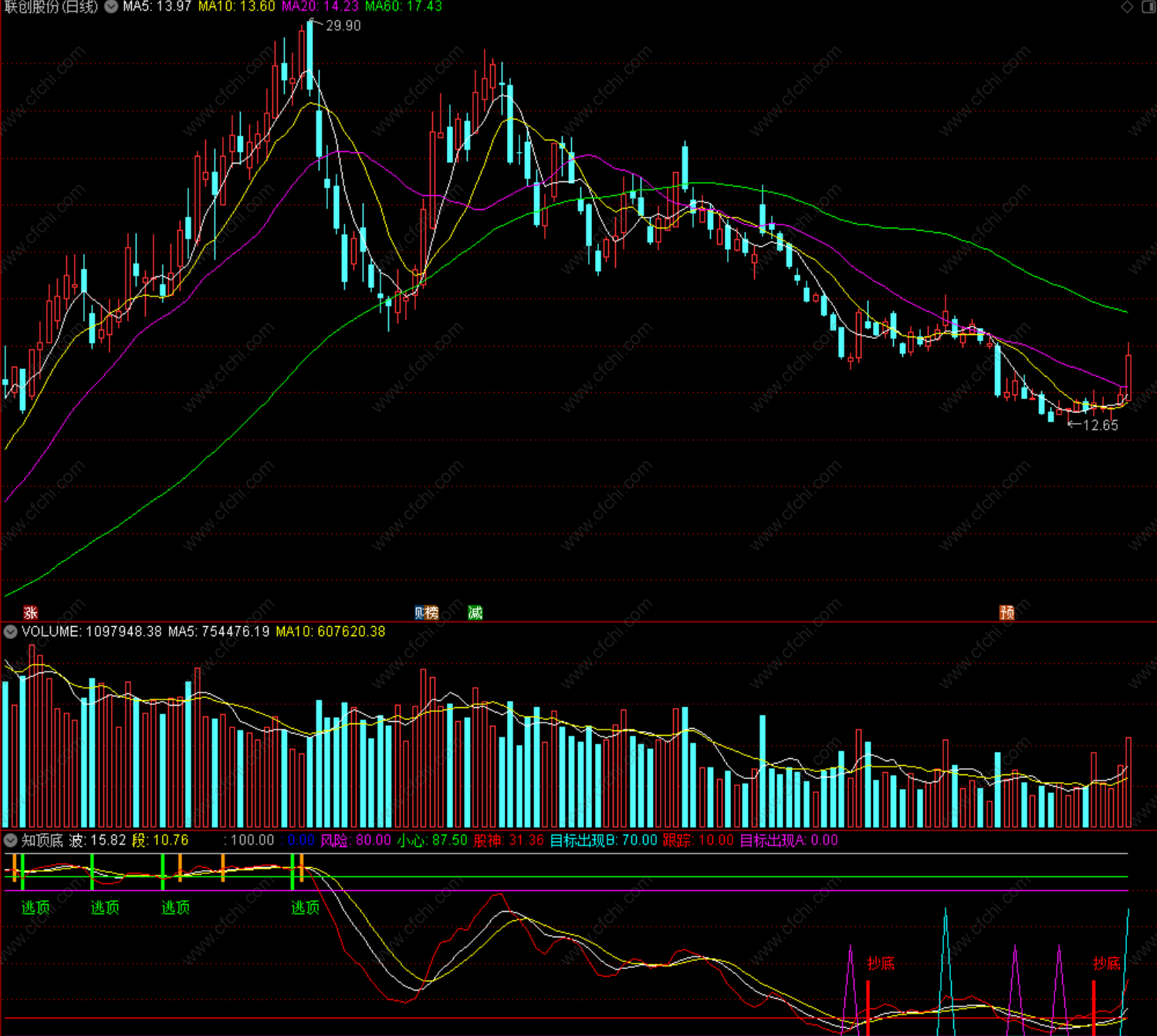Click the 目标出现B: 70.00 label

604,840
